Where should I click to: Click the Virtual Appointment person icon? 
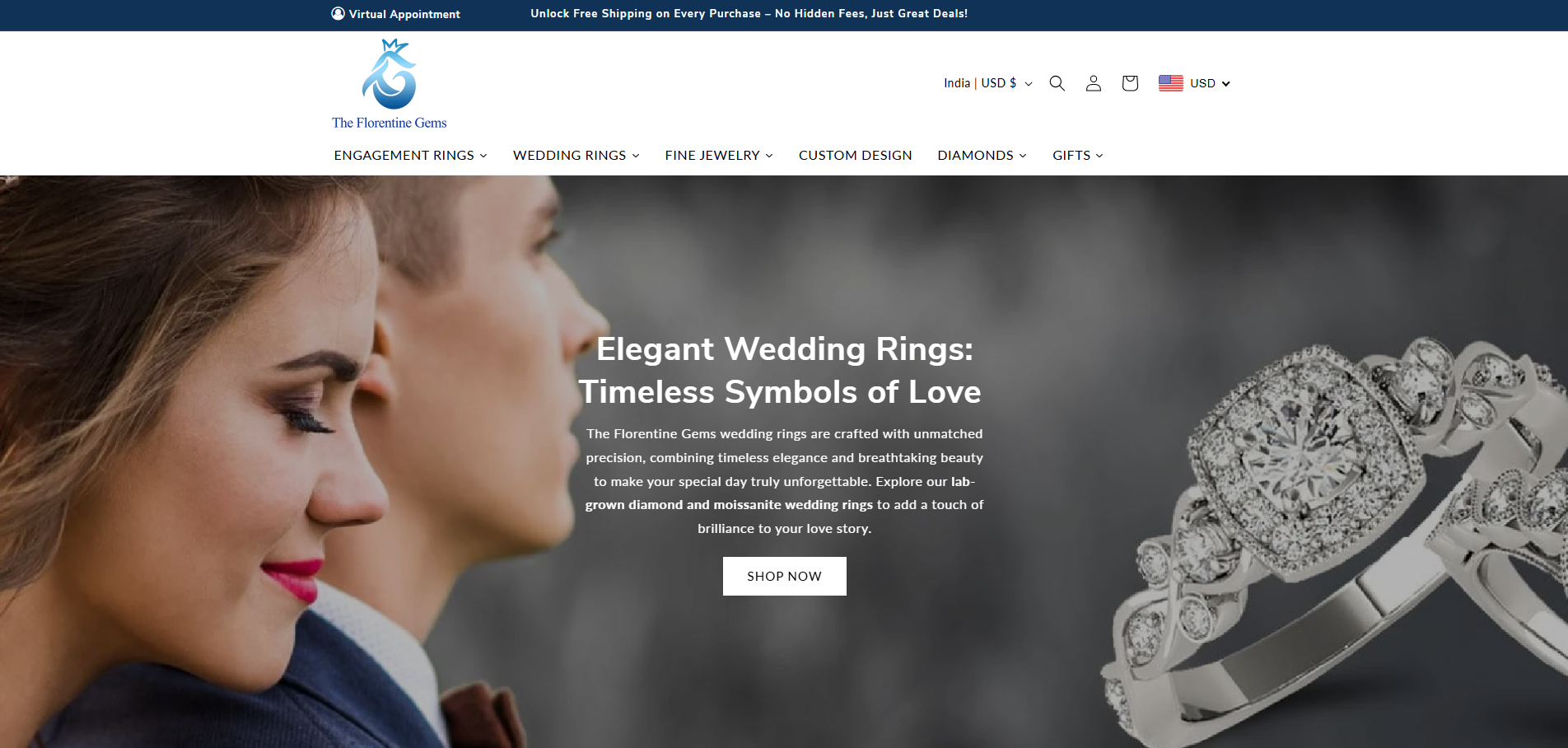tap(338, 13)
